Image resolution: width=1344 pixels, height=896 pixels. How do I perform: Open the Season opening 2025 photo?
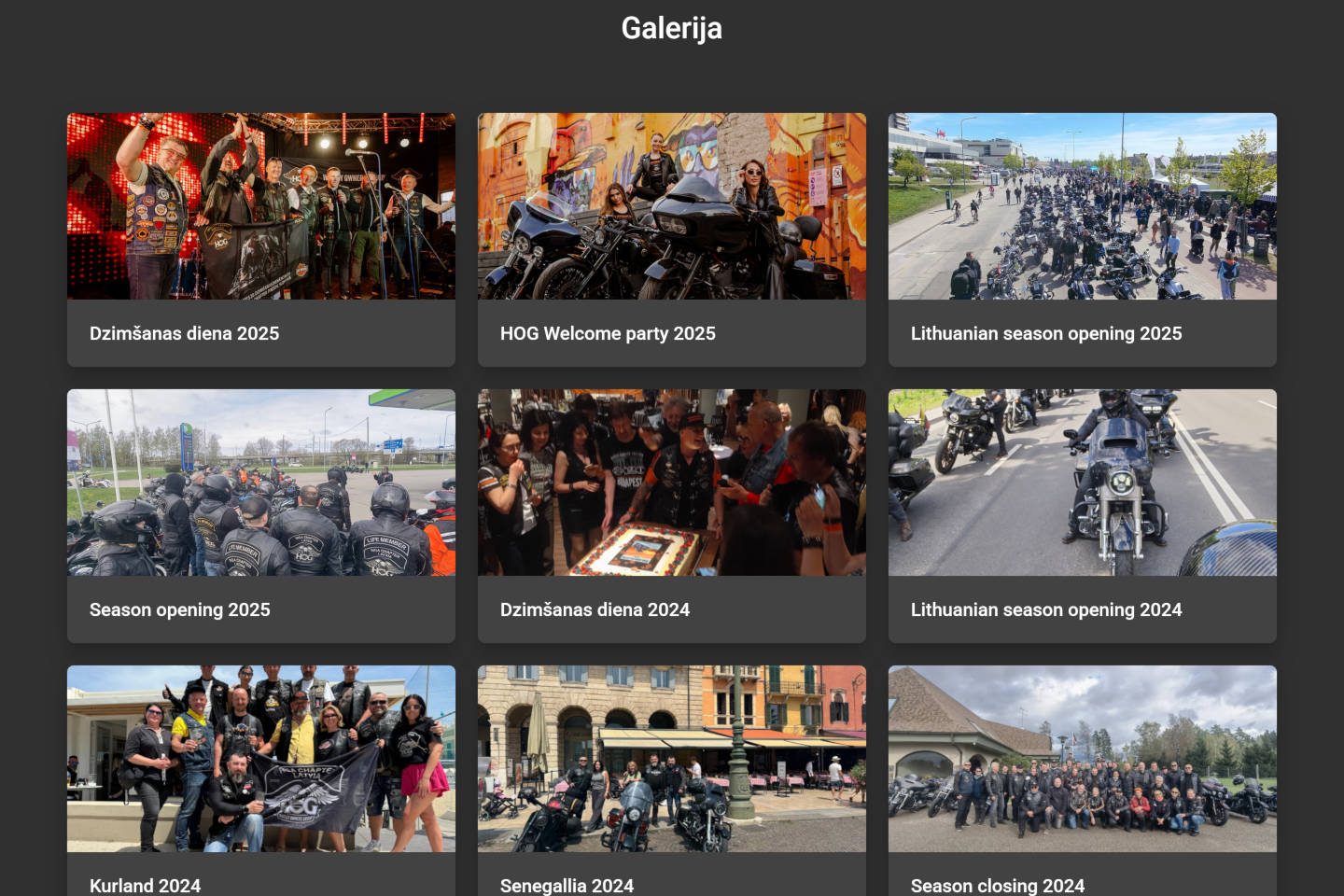[x=261, y=483]
